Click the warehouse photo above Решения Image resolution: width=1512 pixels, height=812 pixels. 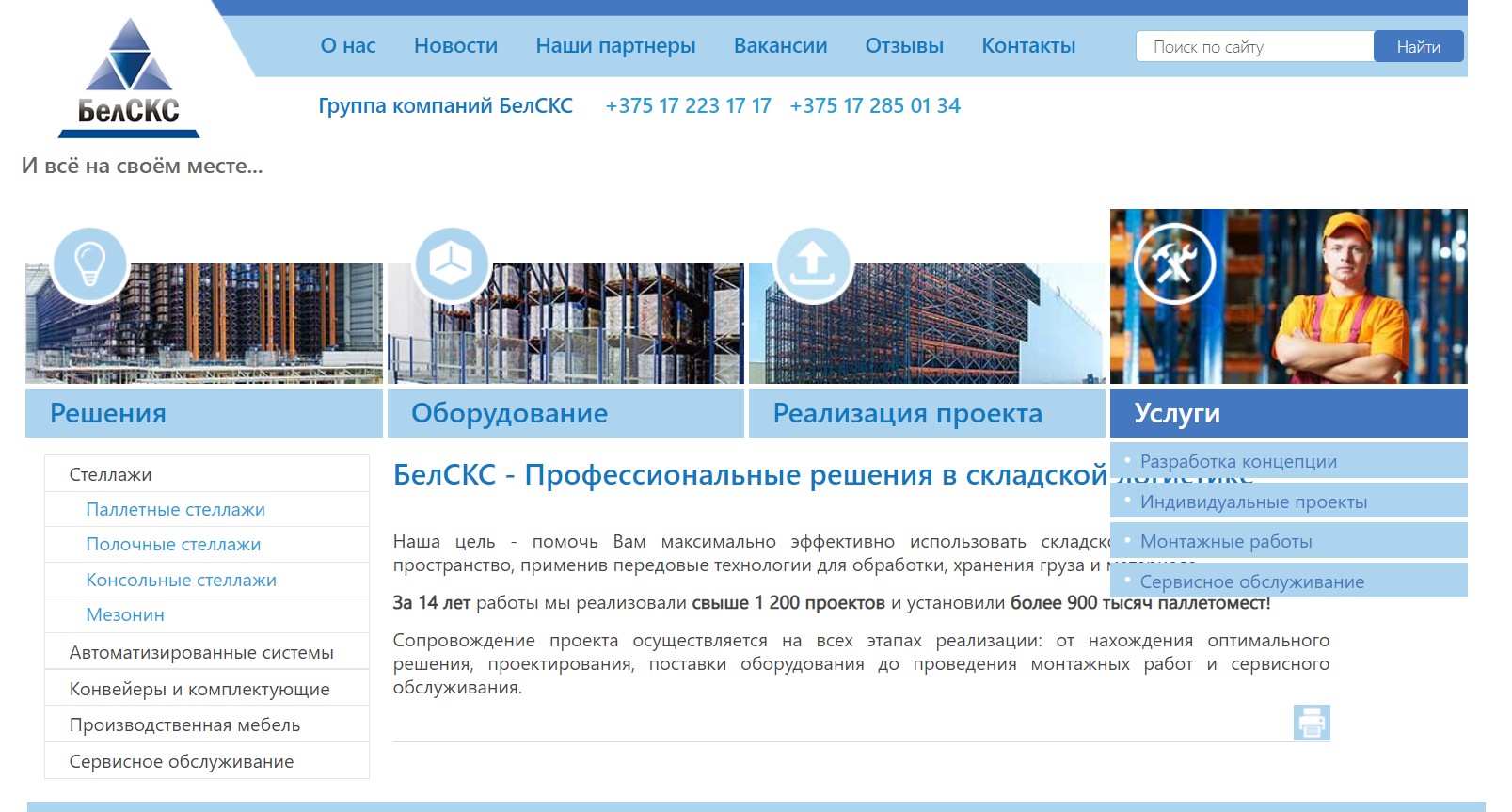click(204, 324)
